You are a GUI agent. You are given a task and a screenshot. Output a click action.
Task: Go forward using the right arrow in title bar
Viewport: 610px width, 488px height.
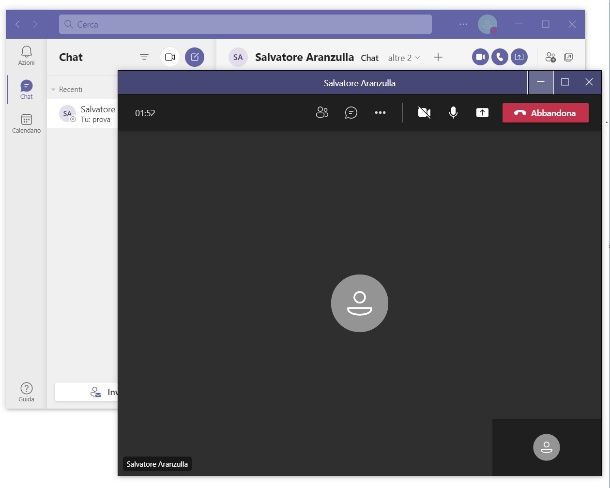pos(35,24)
